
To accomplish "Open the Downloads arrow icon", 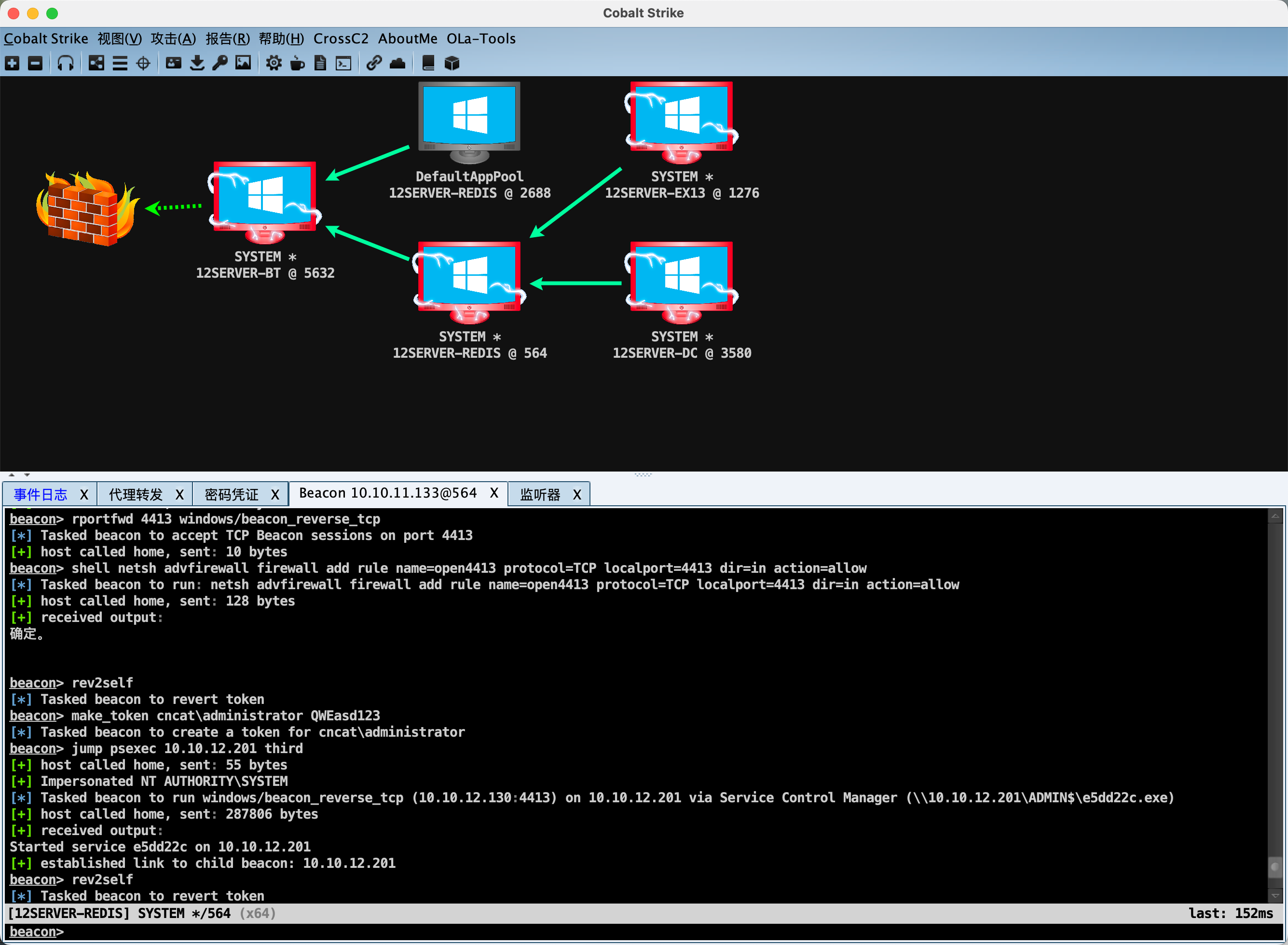I will click(197, 63).
